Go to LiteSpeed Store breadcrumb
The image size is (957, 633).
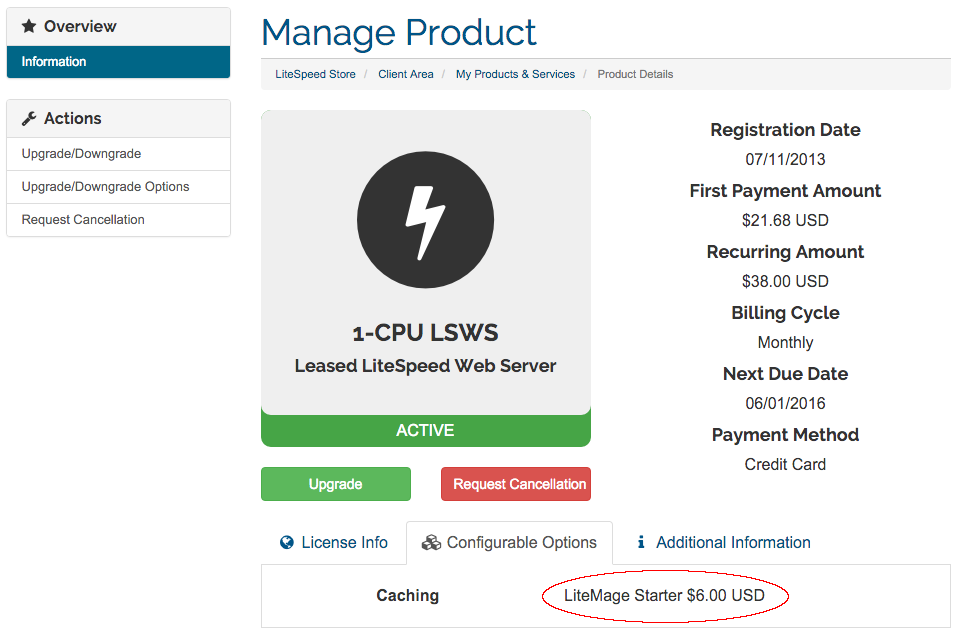point(315,74)
